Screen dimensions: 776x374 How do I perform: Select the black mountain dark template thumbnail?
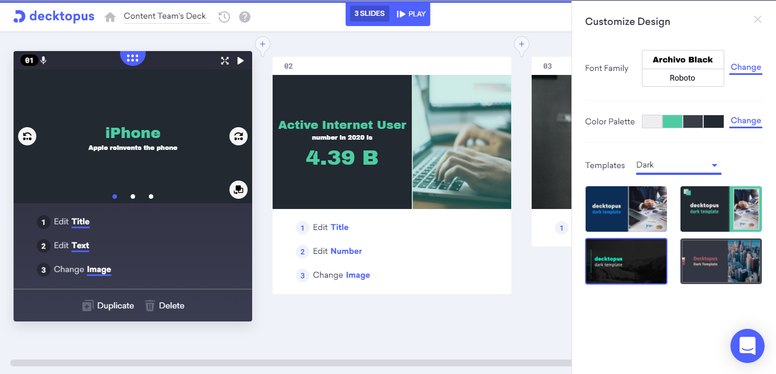tap(626, 261)
